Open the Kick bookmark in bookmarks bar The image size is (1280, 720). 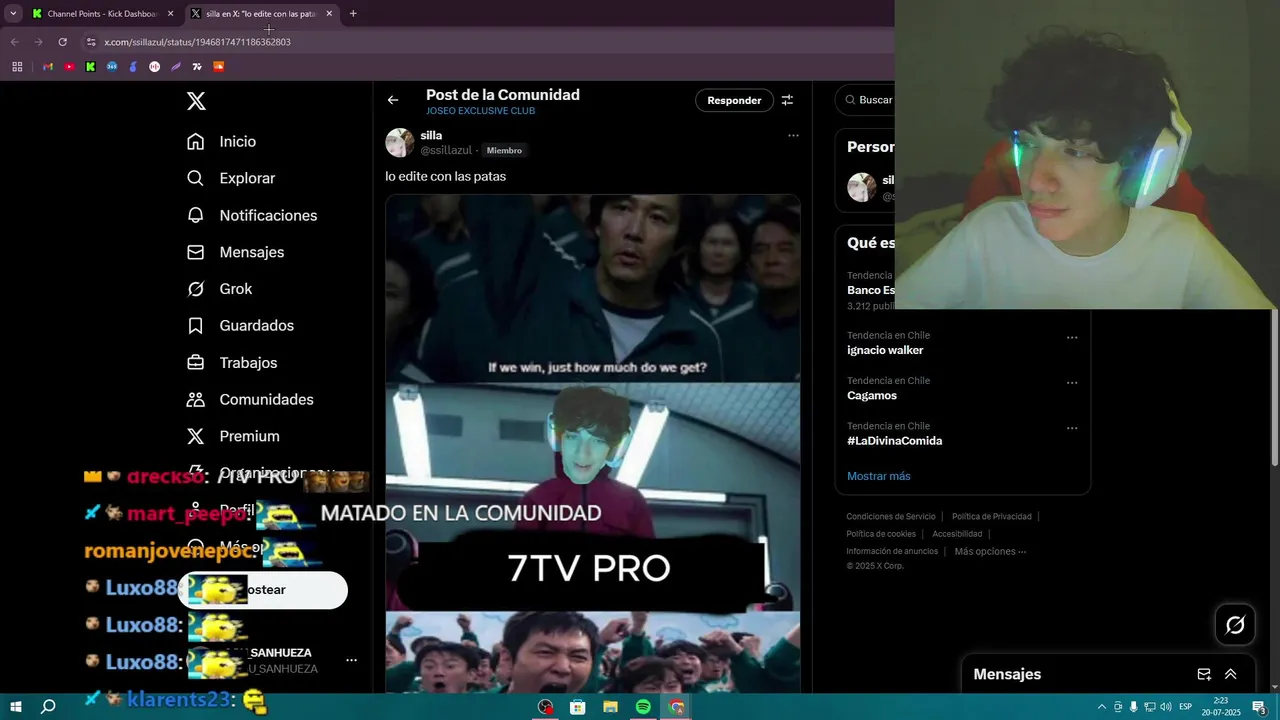coord(90,67)
